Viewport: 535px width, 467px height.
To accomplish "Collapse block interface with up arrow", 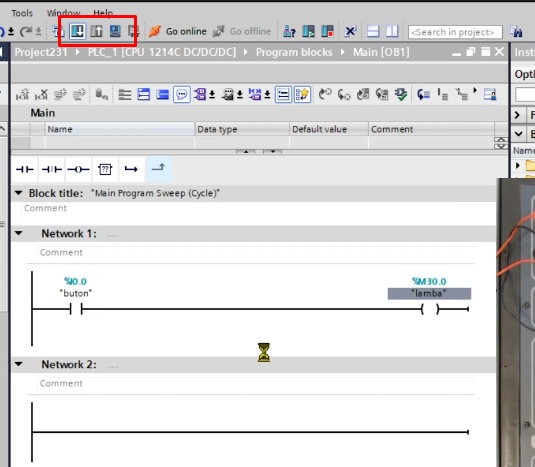I will 246,151.
